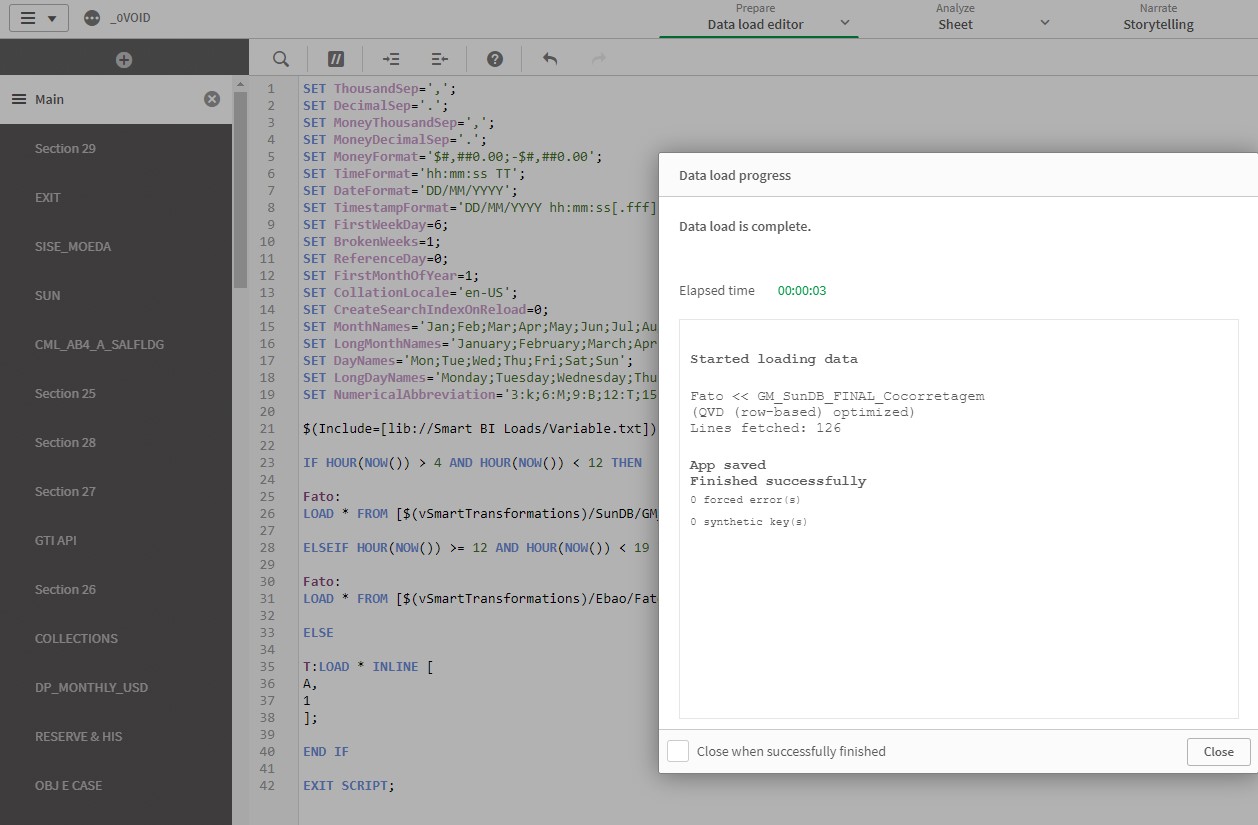Screen dimensions: 1258x825
Task: Open script Section 26
Action: coord(116,589)
